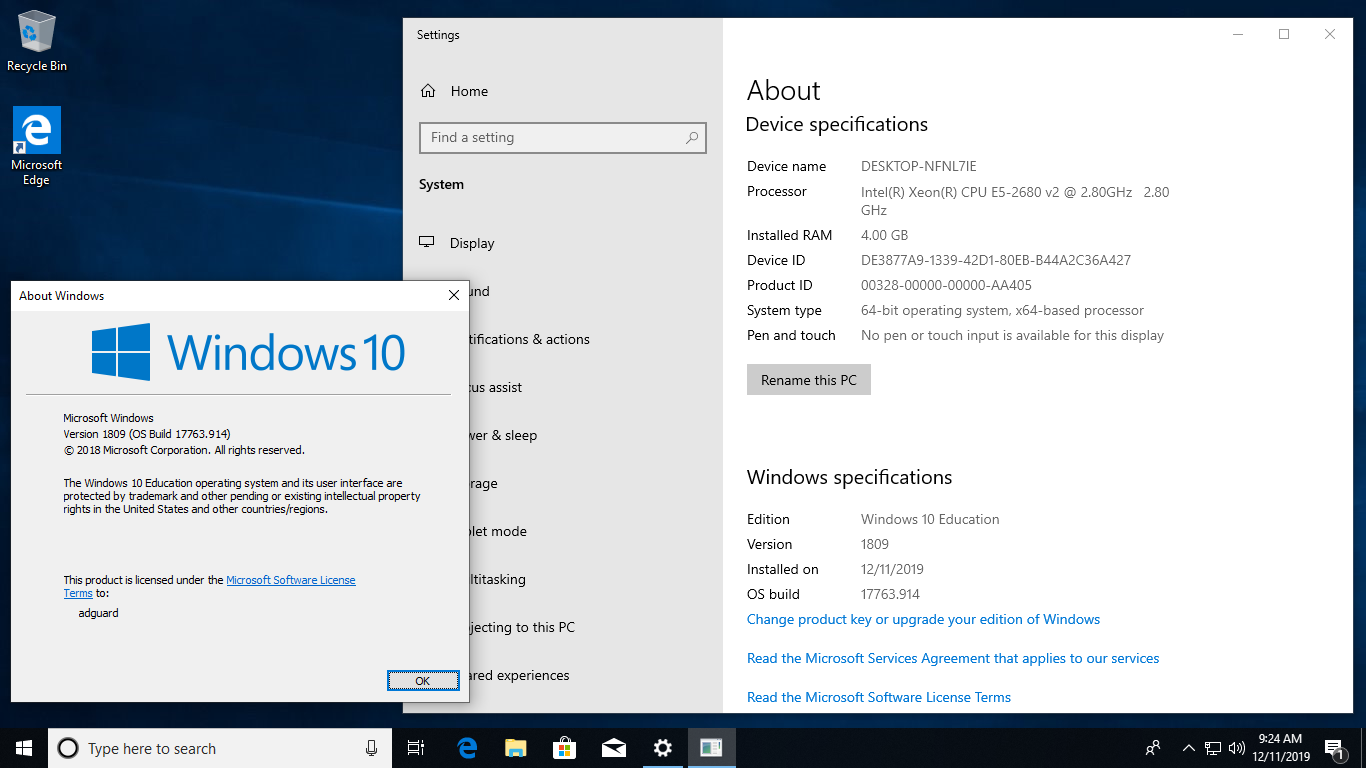This screenshot has height=768, width=1366.
Task: Launch Edge from the taskbar
Action: pos(466,748)
